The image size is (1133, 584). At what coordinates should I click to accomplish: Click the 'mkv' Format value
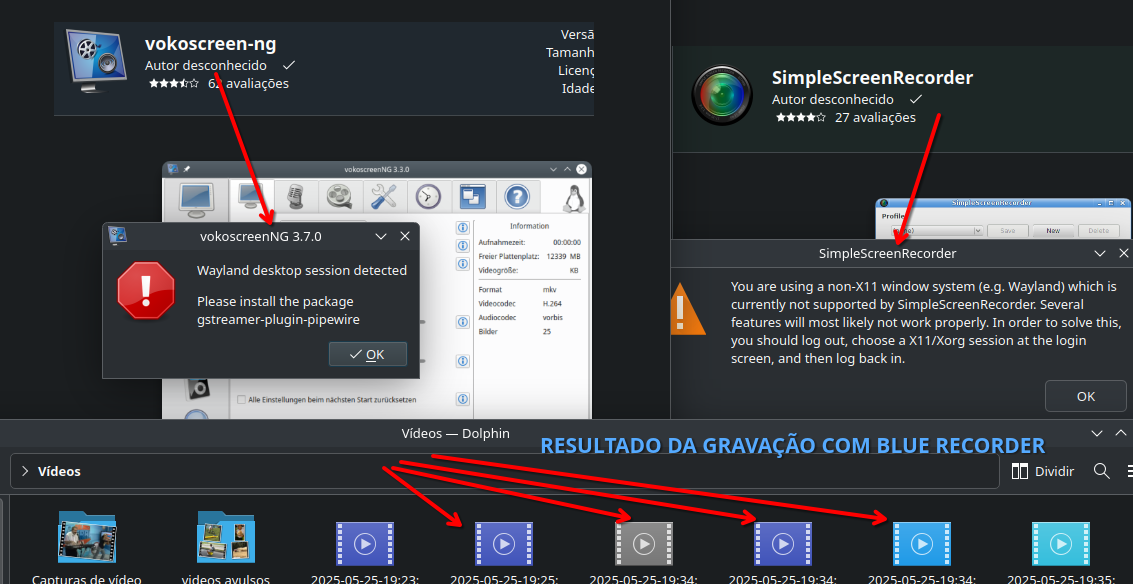tap(550, 289)
